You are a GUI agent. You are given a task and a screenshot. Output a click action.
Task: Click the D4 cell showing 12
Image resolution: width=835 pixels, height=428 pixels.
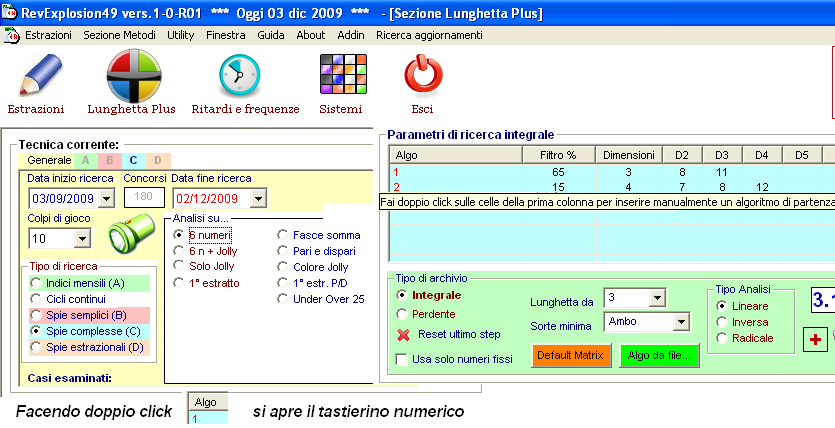tap(762, 187)
